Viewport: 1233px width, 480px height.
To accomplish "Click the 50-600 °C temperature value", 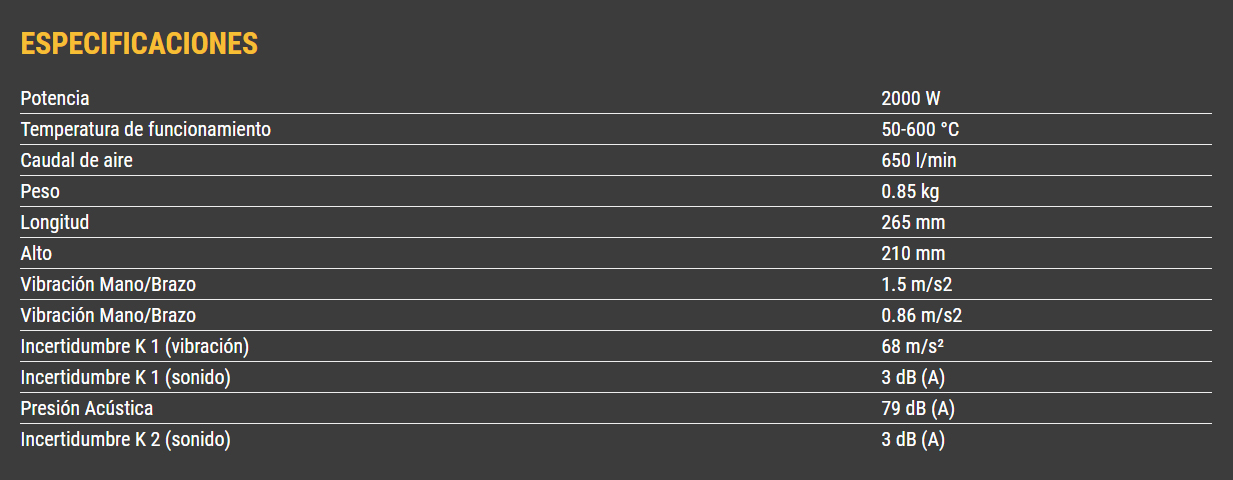I will point(921,130).
